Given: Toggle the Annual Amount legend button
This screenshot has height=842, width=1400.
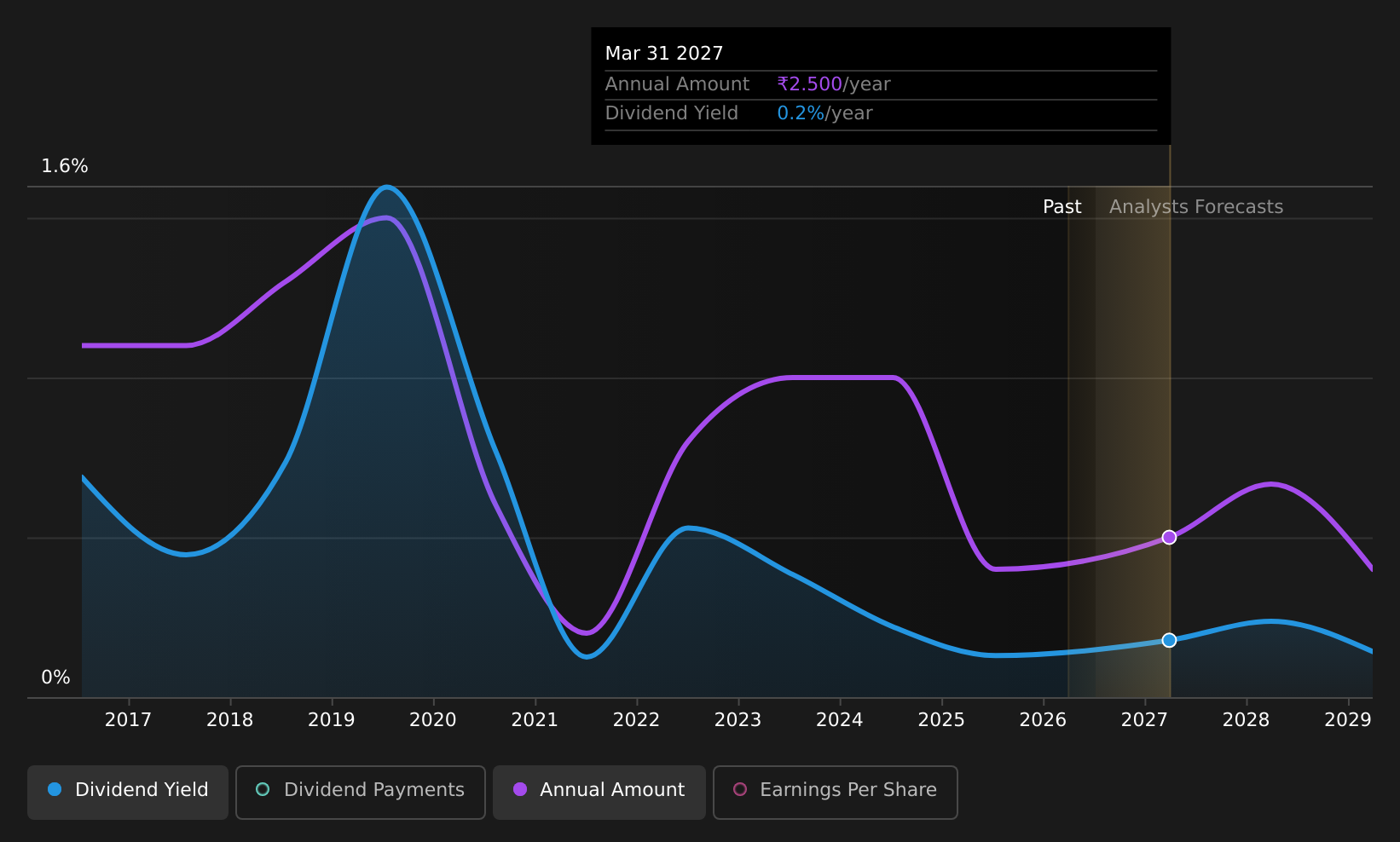Looking at the screenshot, I should (599, 792).
